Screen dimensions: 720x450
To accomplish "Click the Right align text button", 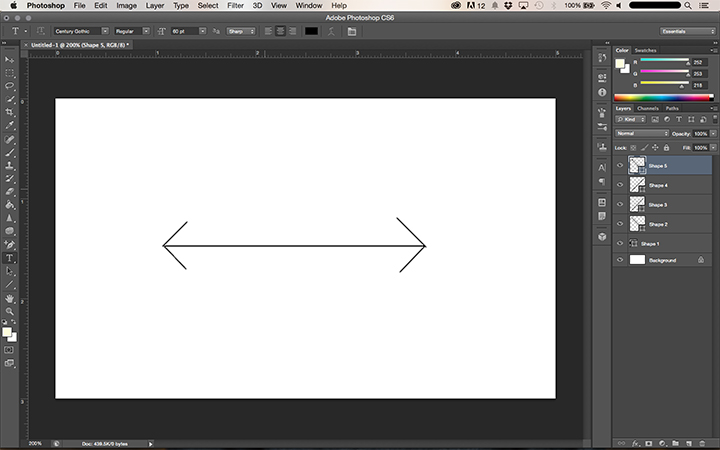I will [292, 31].
